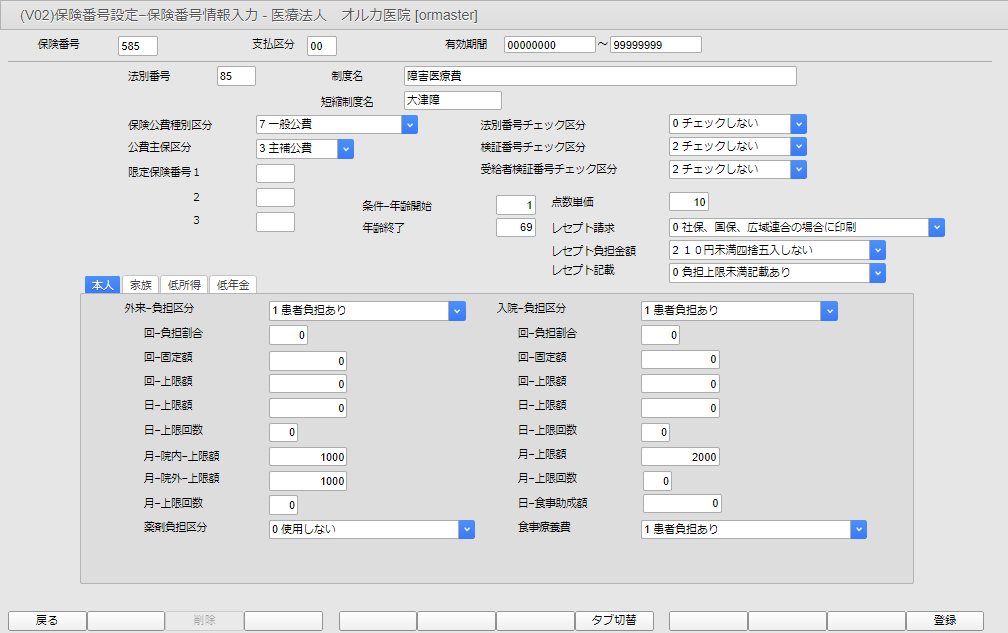
Task: Expand the 食事療養費 dropdown
Action: (x=858, y=529)
